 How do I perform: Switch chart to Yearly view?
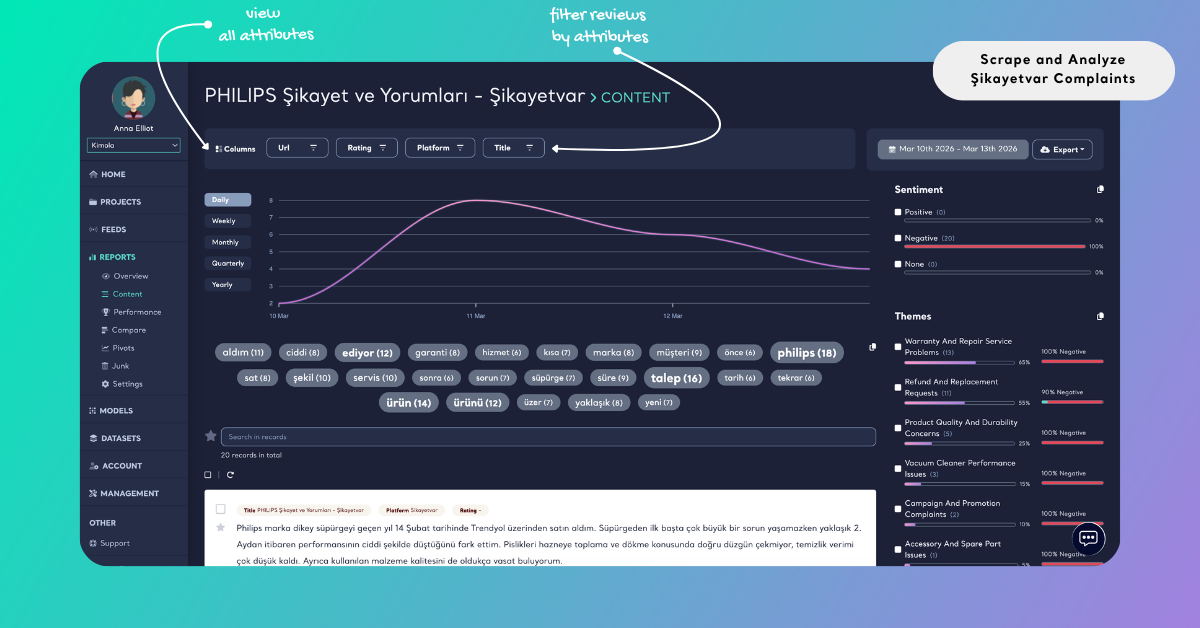tap(228, 284)
